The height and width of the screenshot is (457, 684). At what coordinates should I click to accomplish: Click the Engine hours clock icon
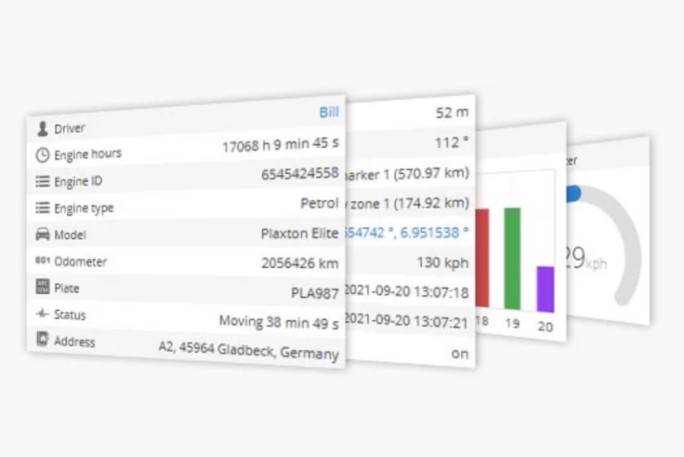pos(42,155)
